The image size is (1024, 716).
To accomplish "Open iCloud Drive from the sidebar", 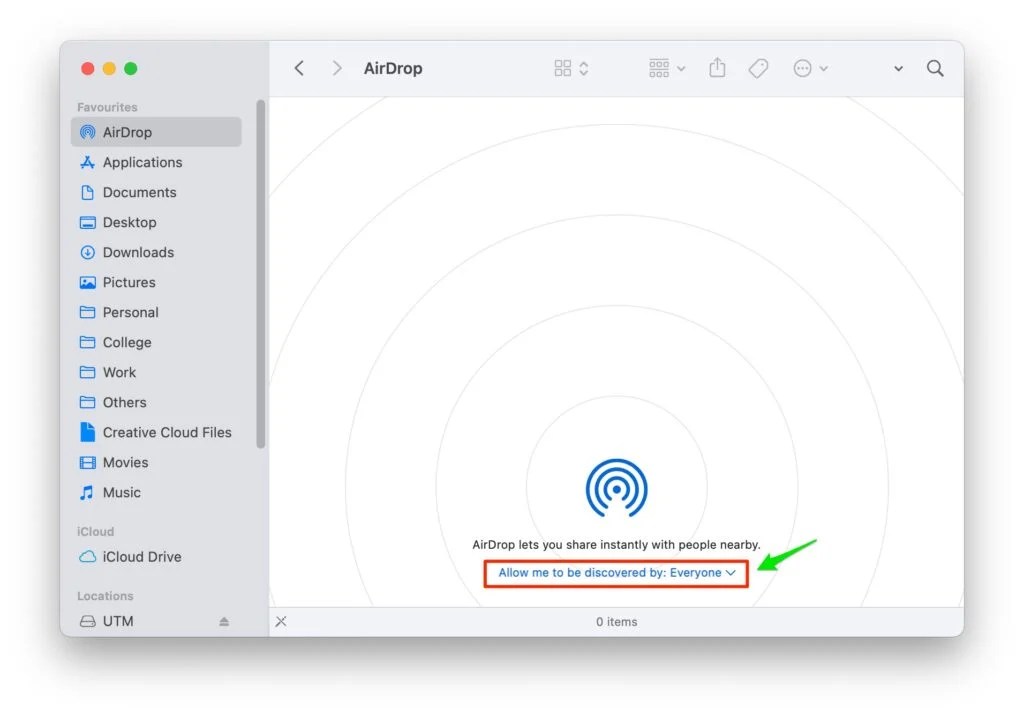I will [x=141, y=557].
